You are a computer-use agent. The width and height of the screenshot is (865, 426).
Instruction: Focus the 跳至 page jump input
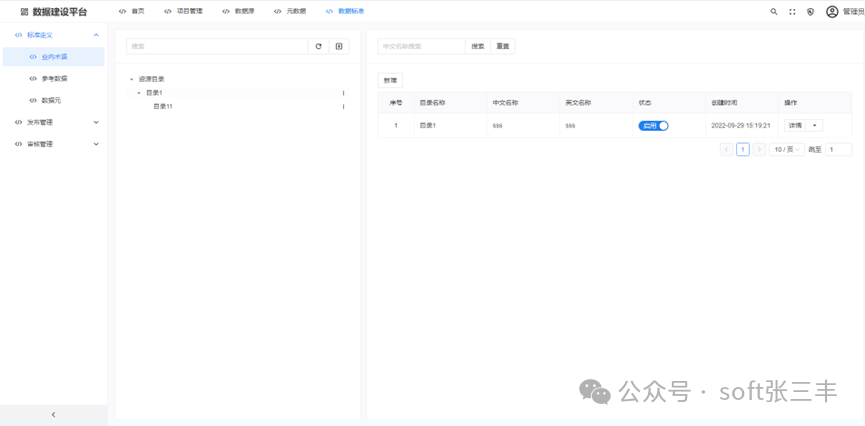click(x=839, y=150)
